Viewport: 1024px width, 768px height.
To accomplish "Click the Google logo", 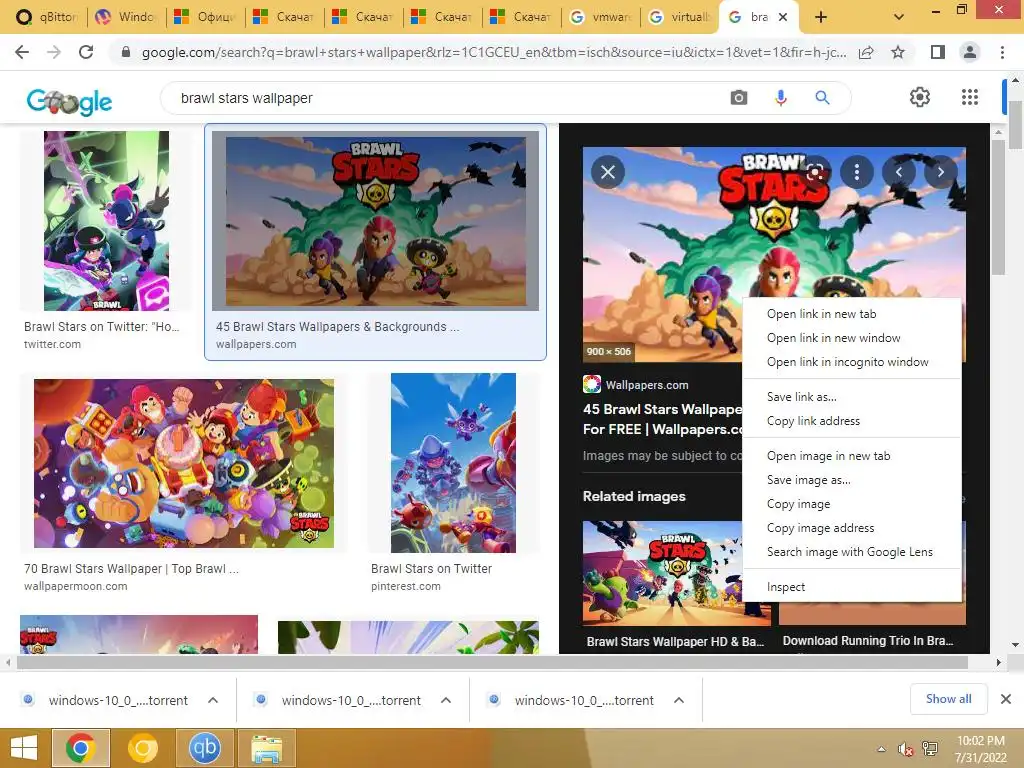I will point(69,101).
